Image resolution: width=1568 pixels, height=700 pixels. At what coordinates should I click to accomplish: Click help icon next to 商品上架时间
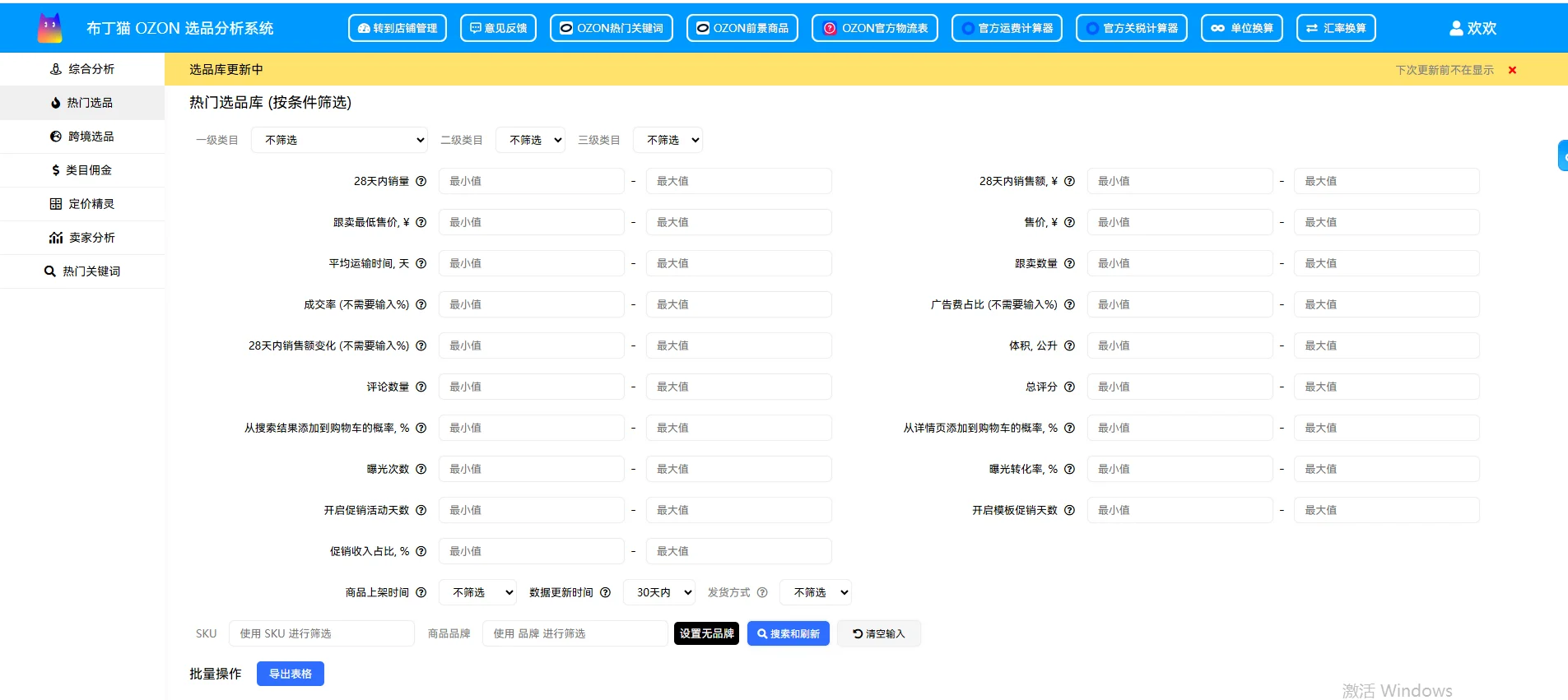click(x=421, y=592)
